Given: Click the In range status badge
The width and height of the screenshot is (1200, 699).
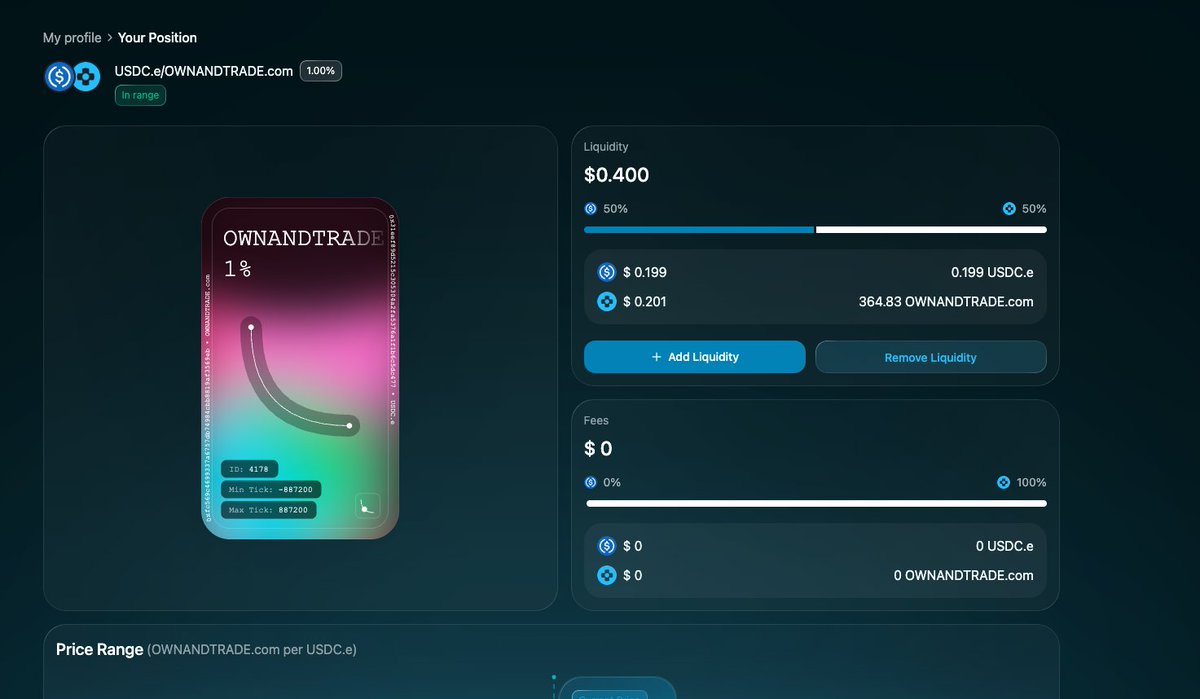Looking at the screenshot, I should [x=140, y=95].
